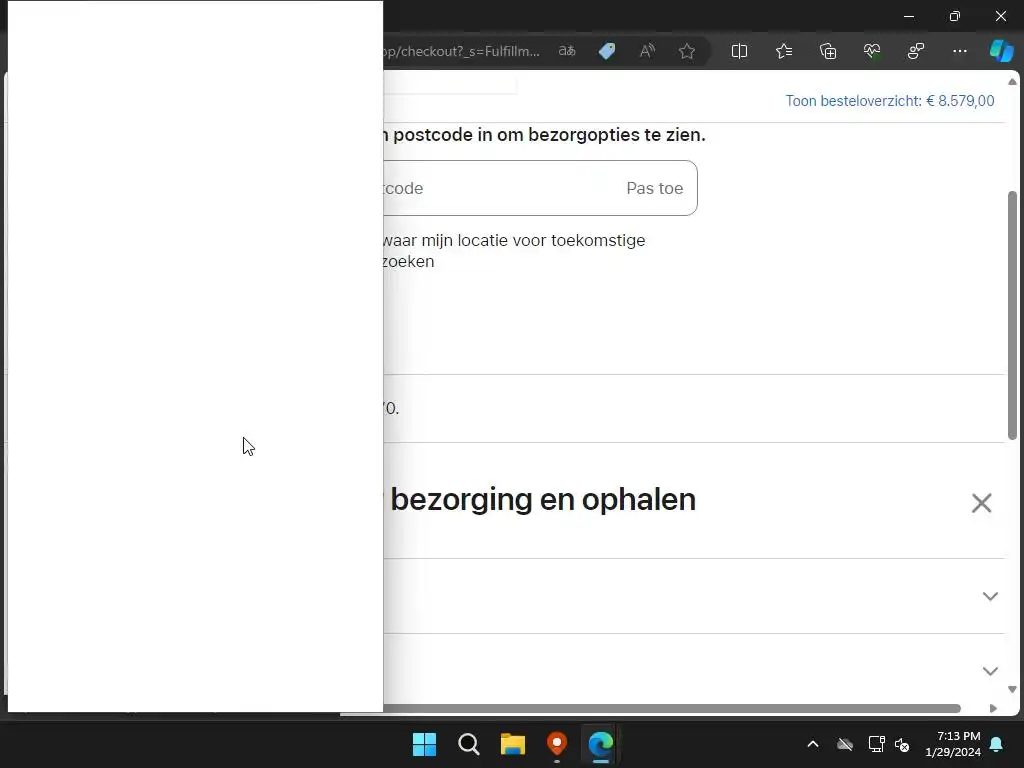The width and height of the screenshot is (1024, 768).
Task: Click the scroll right arrow
Action: [x=993, y=709]
